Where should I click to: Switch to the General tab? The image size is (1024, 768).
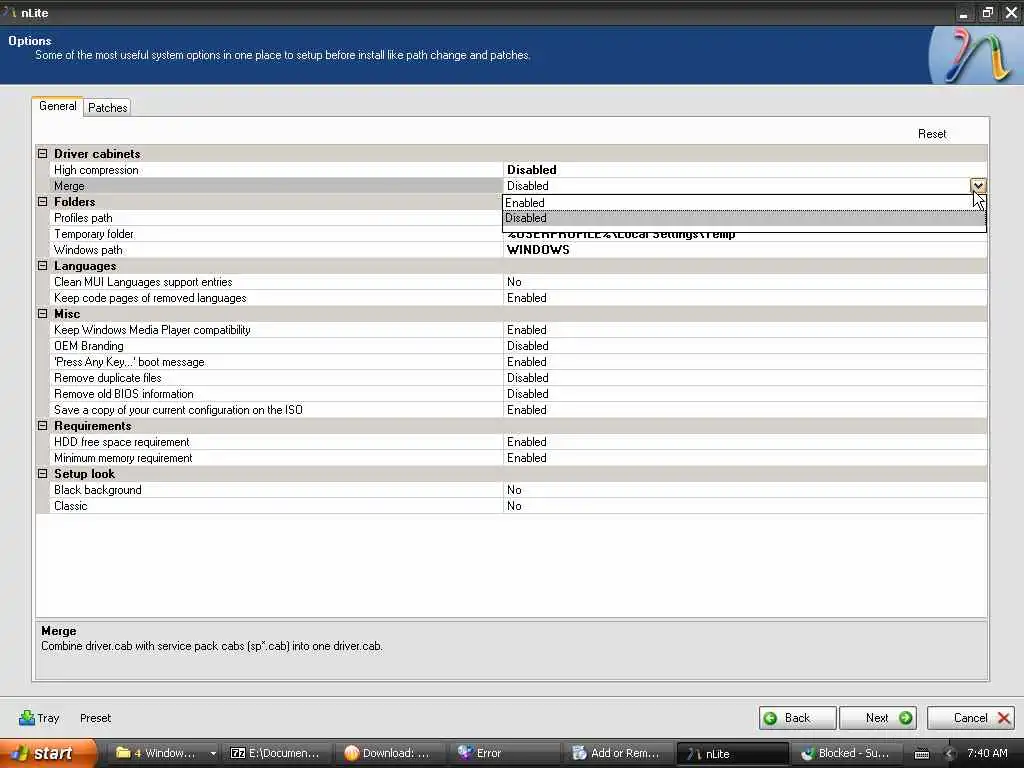coord(57,106)
